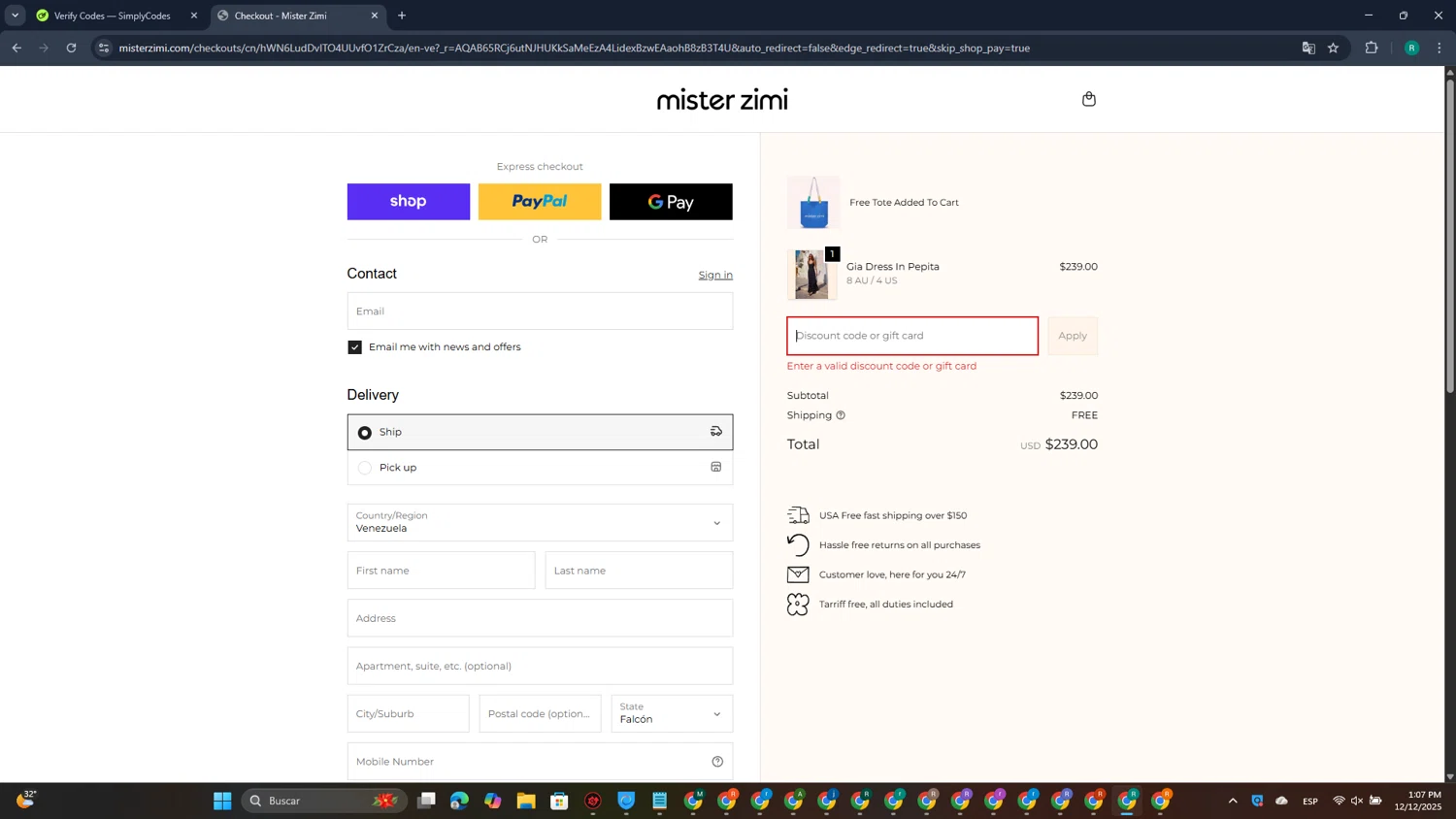Close the Checkout - Mister Zimi tab
Screen dimensions: 1456x819
[375, 16]
